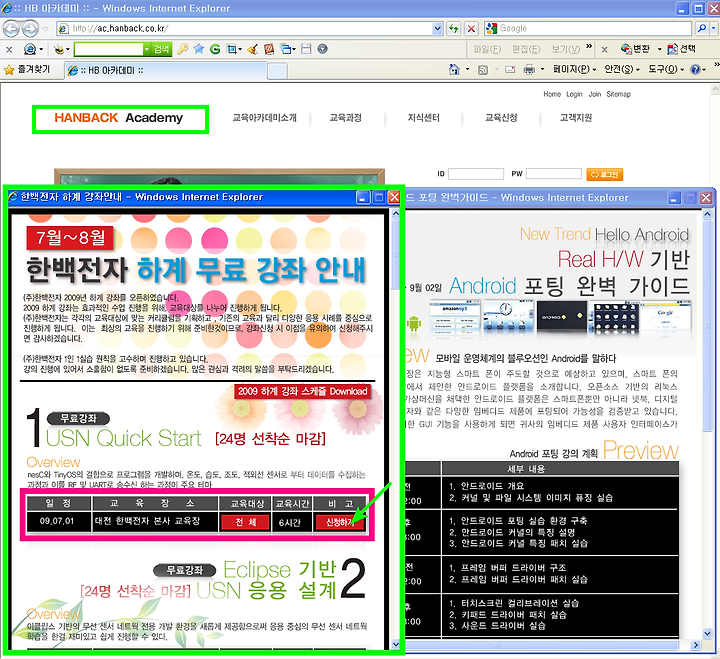Open the 변환 dropdown arrow

pyautogui.click(x=659, y=49)
